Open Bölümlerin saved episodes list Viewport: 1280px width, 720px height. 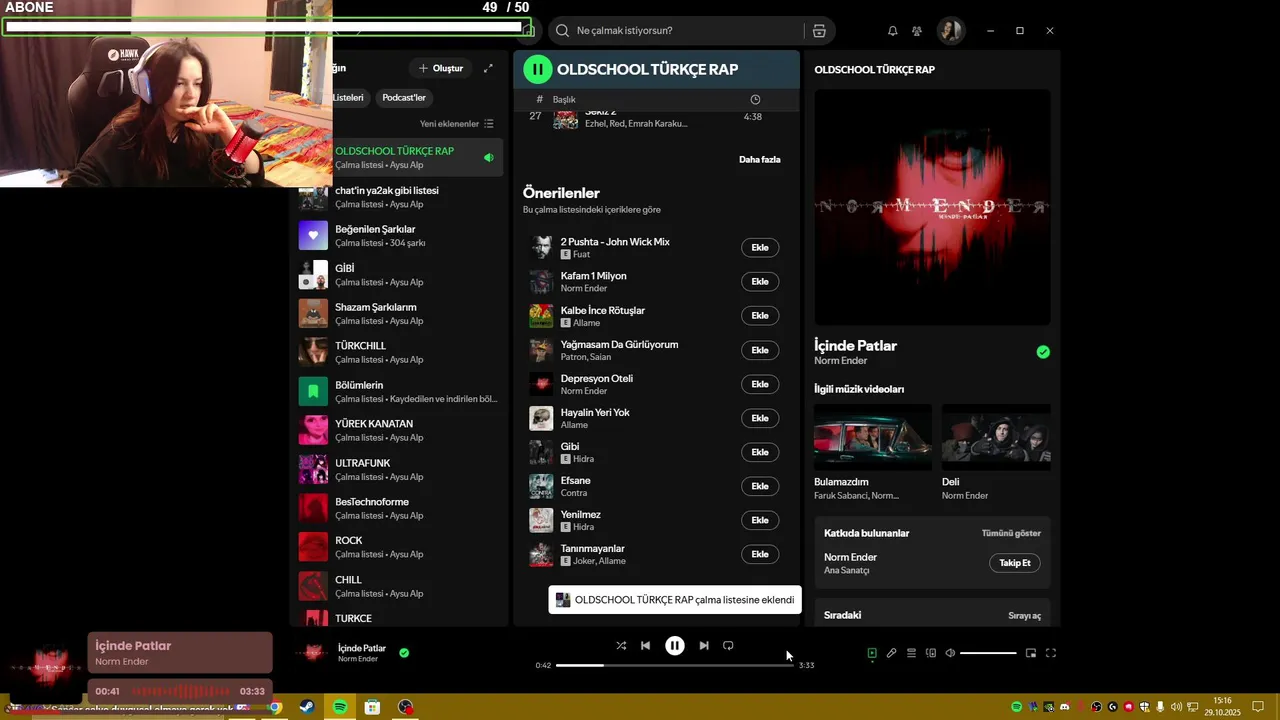(400, 391)
